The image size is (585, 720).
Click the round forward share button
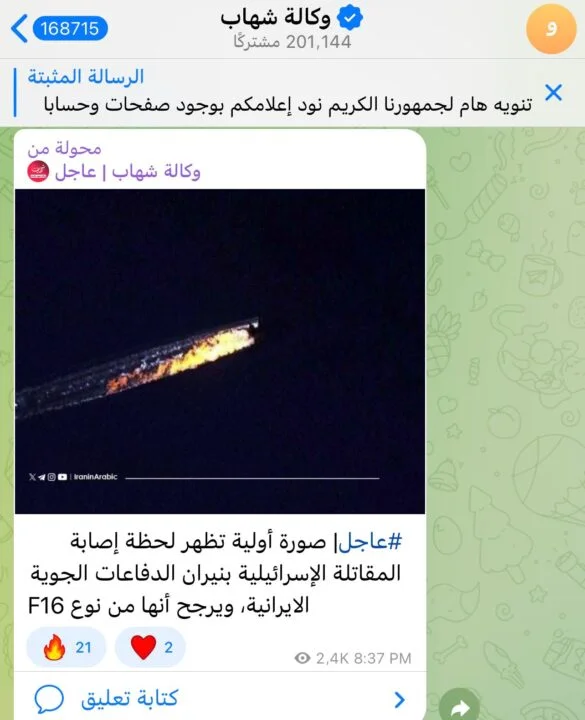[x=459, y=705]
